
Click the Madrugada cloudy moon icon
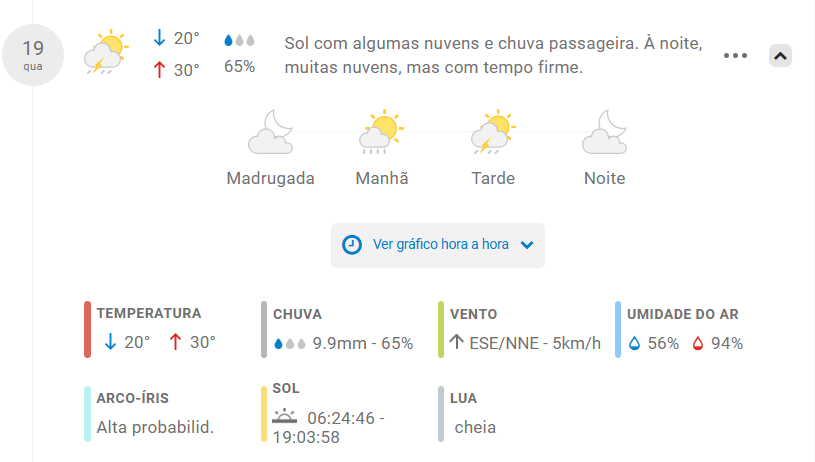point(271,132)
